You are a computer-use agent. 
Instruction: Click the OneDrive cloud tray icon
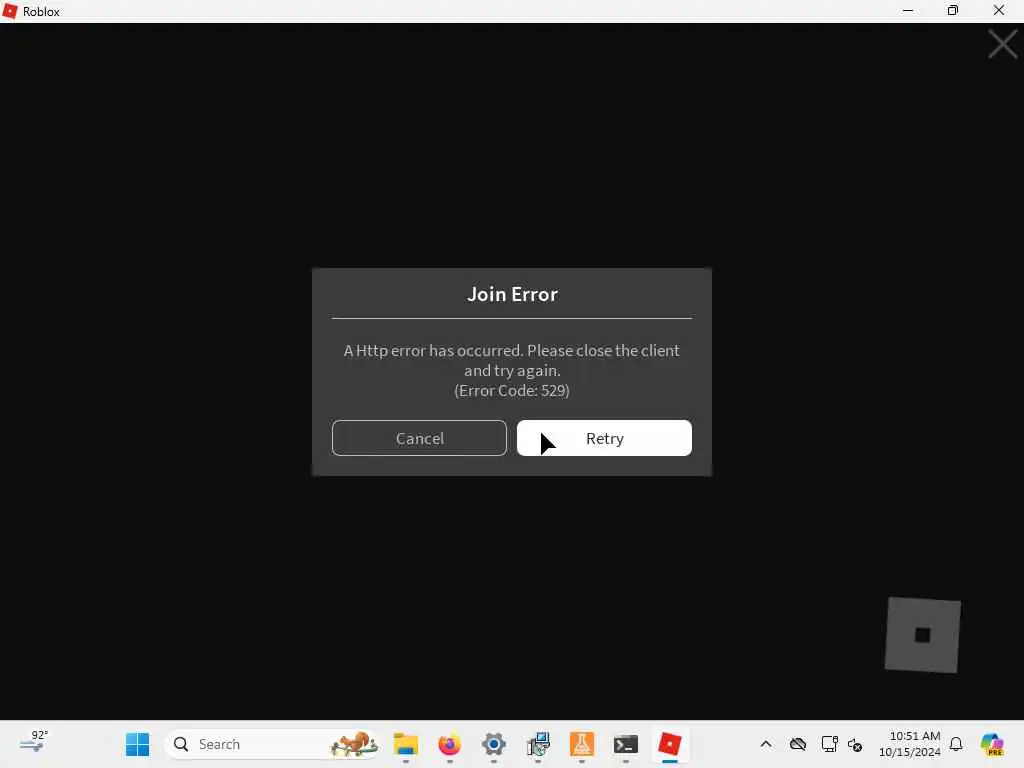798,744
